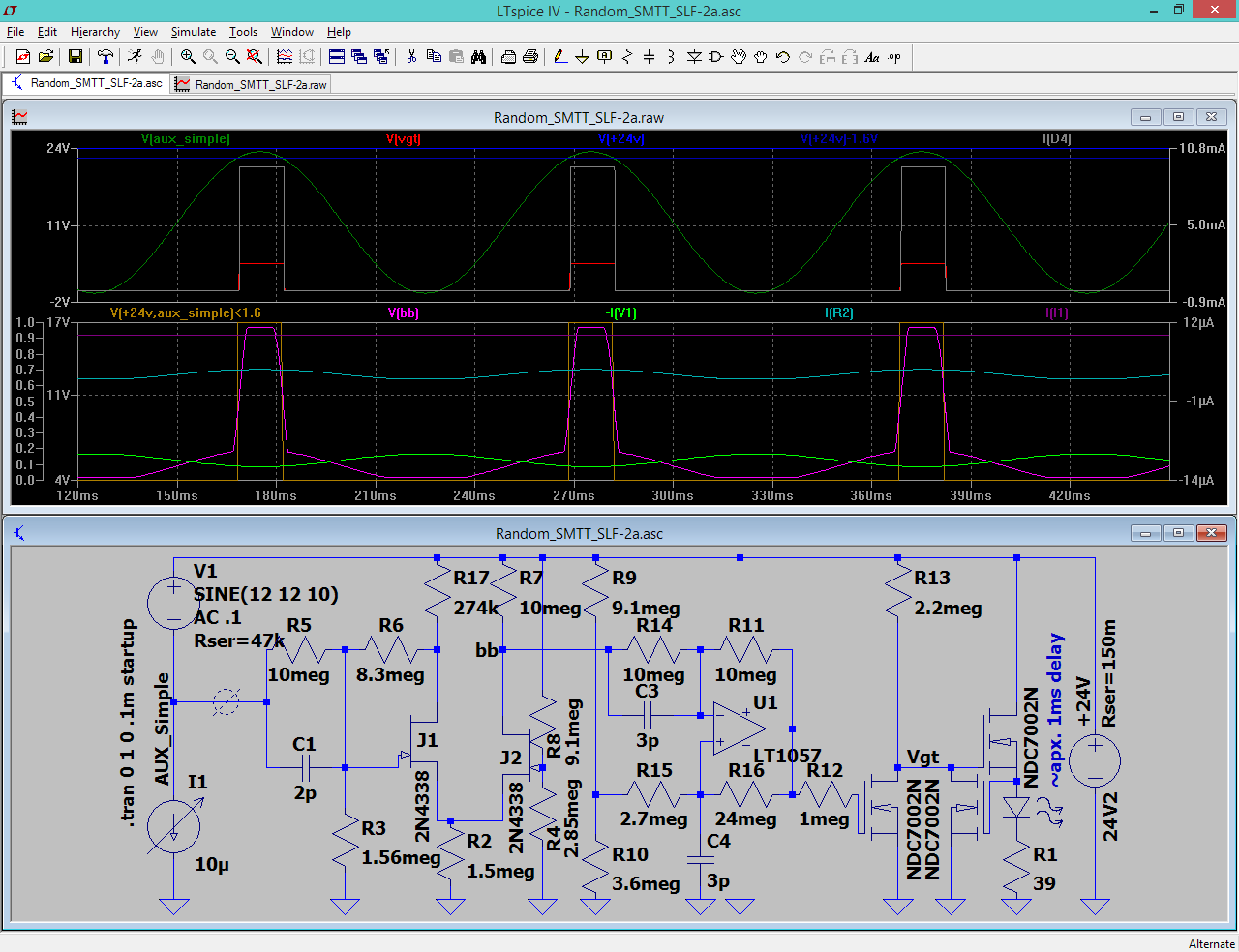
Task: Zoom to fit with the crossed magnifier icon
Action: click(255, 57)
